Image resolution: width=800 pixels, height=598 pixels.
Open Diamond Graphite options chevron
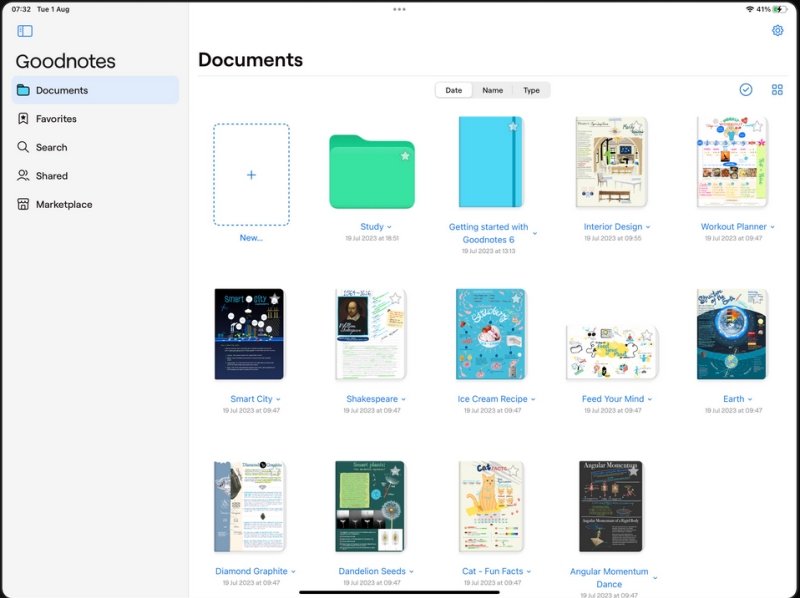[293, 572]
